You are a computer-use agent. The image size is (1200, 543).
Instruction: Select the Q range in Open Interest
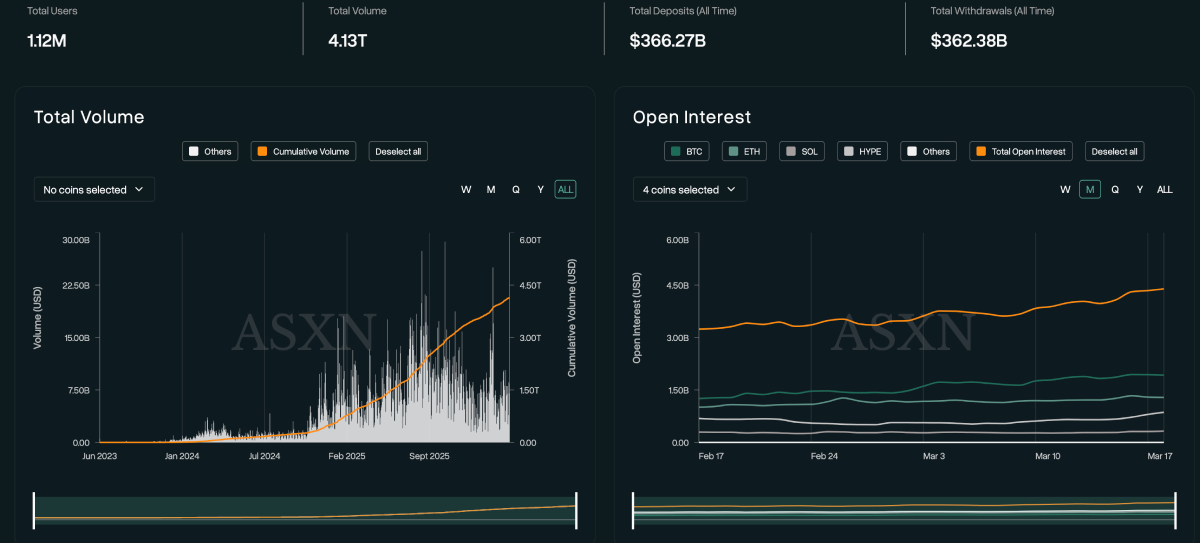[x=1115, y=190]
